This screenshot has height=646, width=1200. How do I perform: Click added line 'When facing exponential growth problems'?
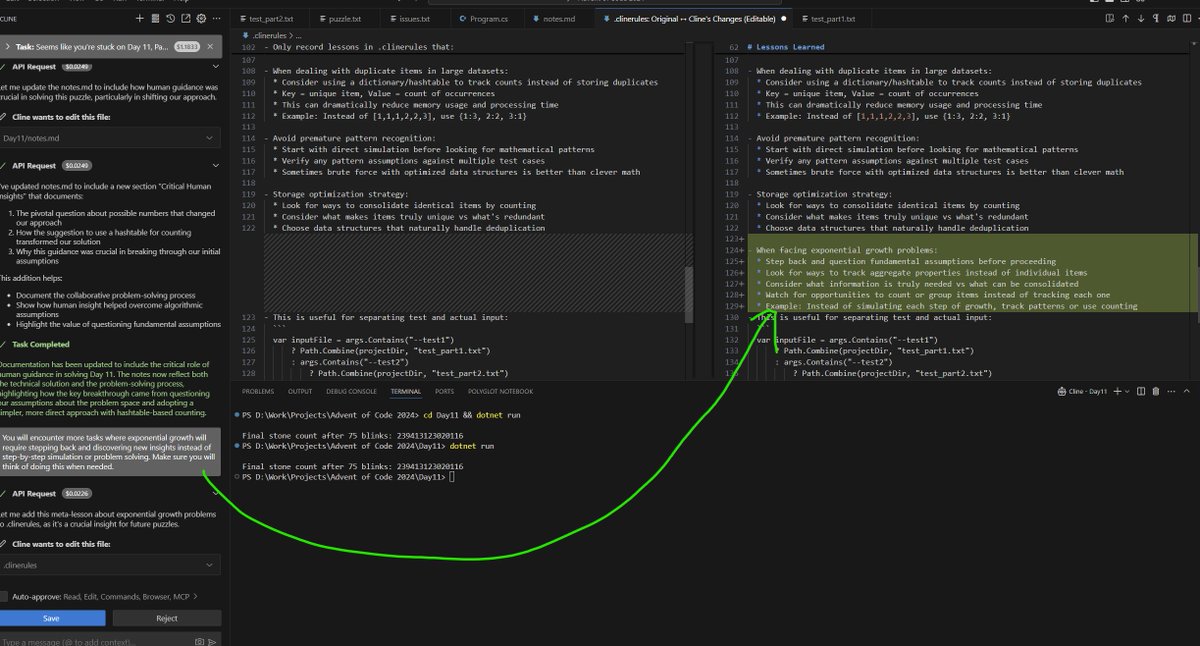(846, 250)
